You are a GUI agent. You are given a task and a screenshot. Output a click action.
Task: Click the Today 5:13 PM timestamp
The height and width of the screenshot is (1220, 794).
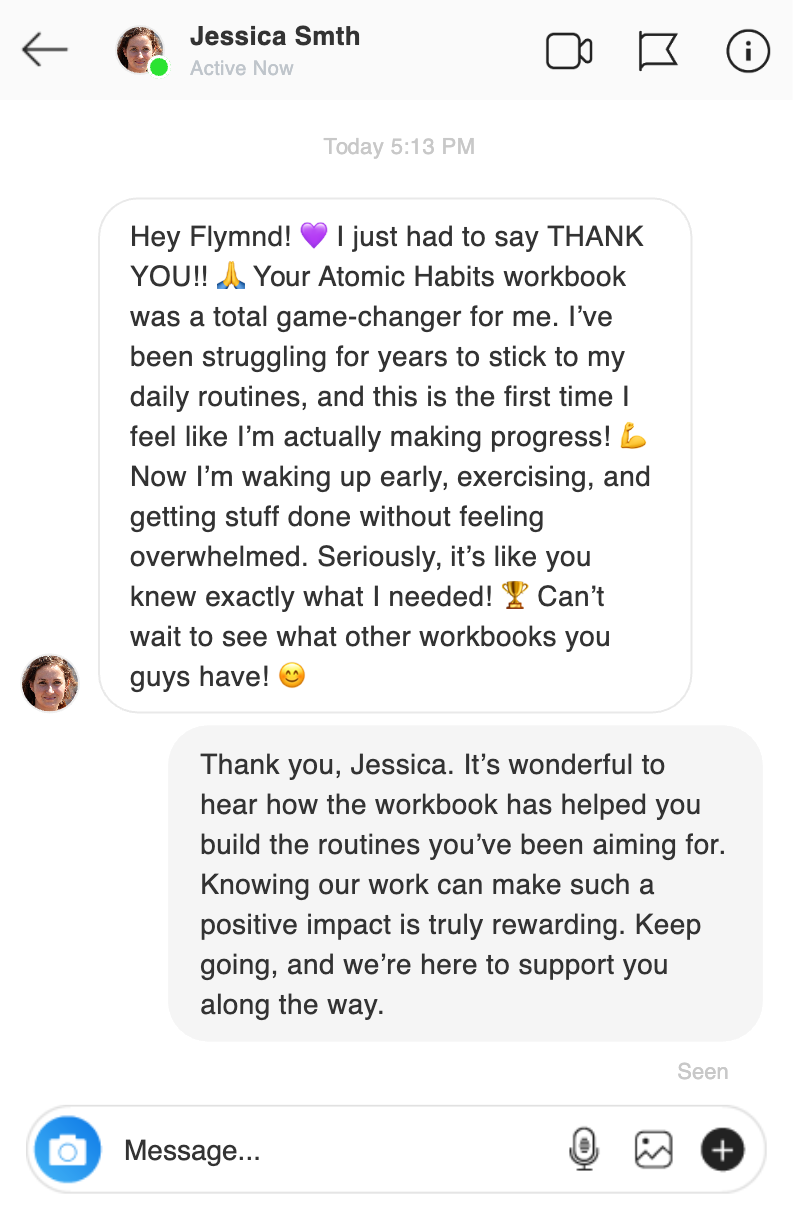pyautogui.click(x=398, y=147)
